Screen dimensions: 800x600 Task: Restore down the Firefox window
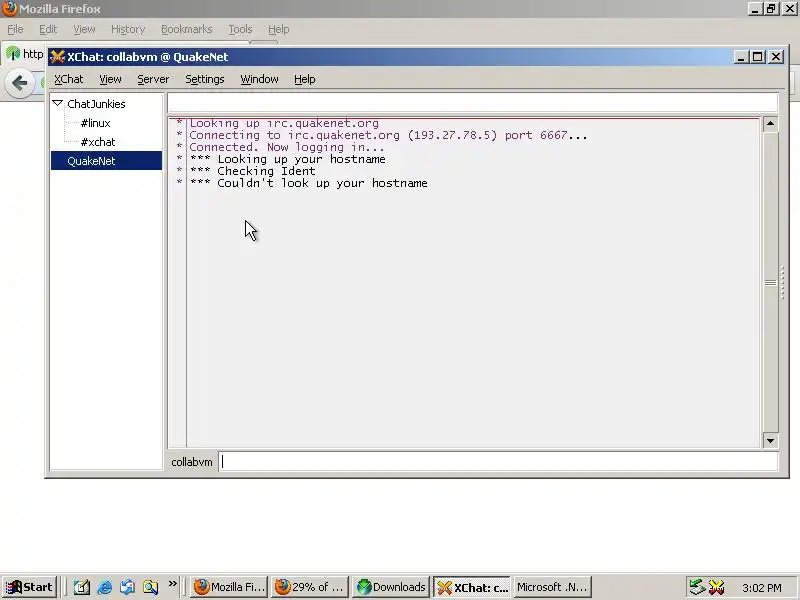(x=771, y=9)
